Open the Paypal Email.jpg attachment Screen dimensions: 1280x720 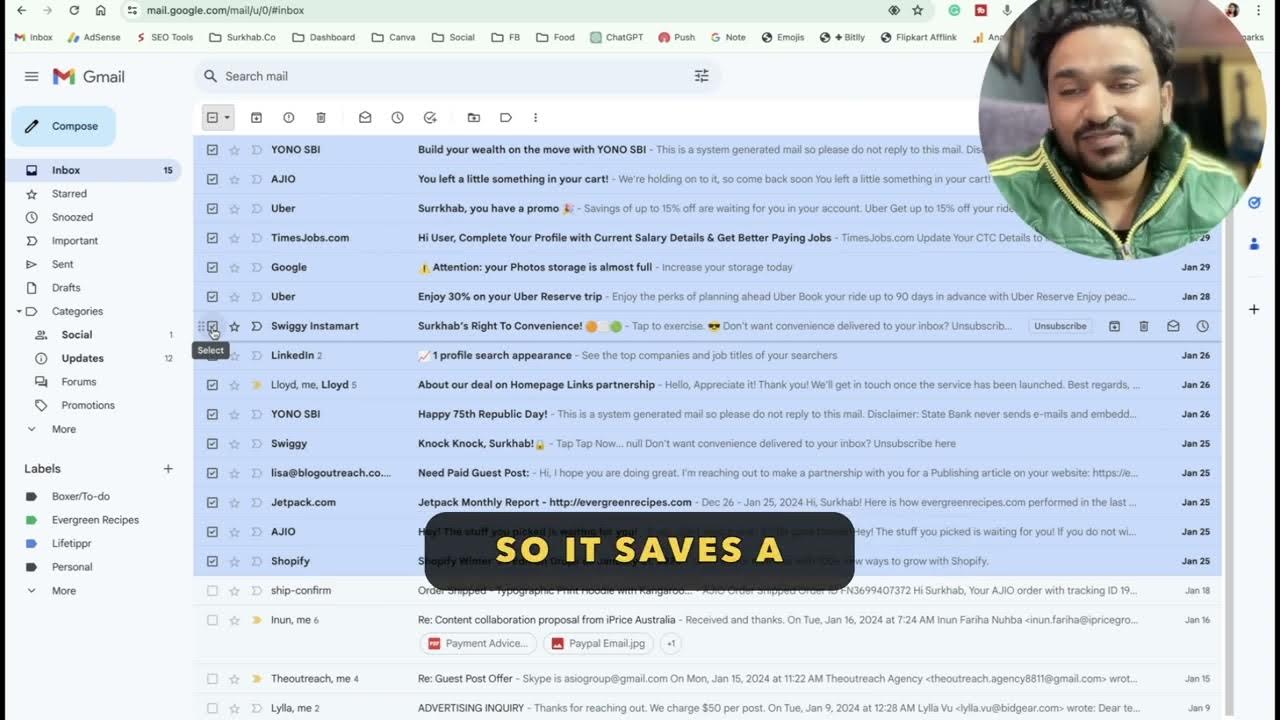point(598,644)
